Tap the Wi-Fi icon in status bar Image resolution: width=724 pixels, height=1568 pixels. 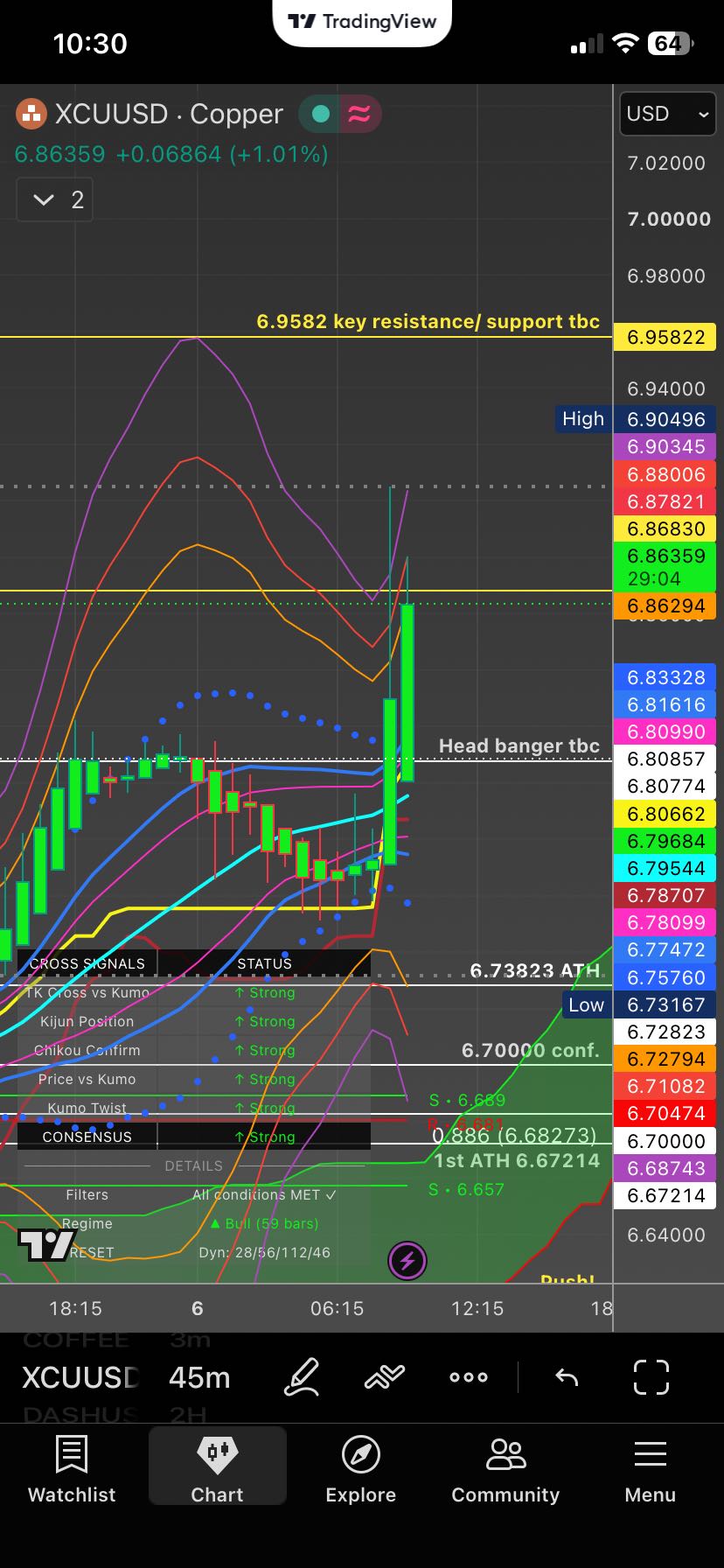[625, 44]
